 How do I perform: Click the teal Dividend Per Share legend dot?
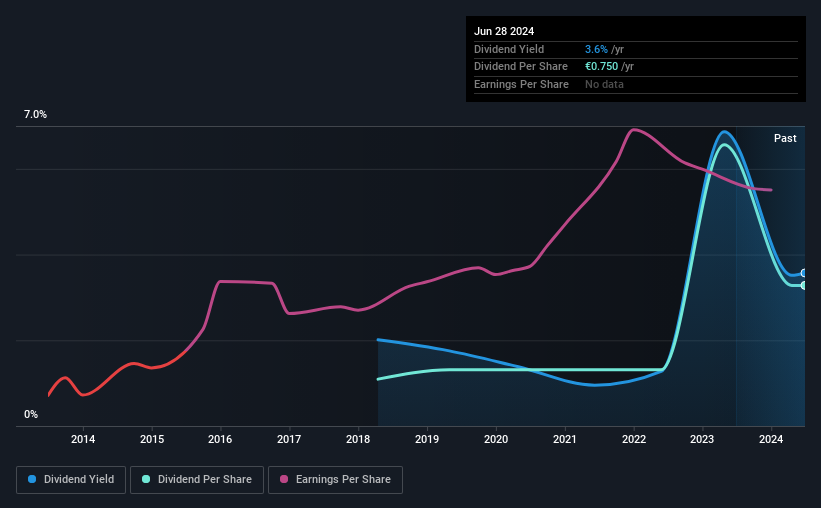146,479
